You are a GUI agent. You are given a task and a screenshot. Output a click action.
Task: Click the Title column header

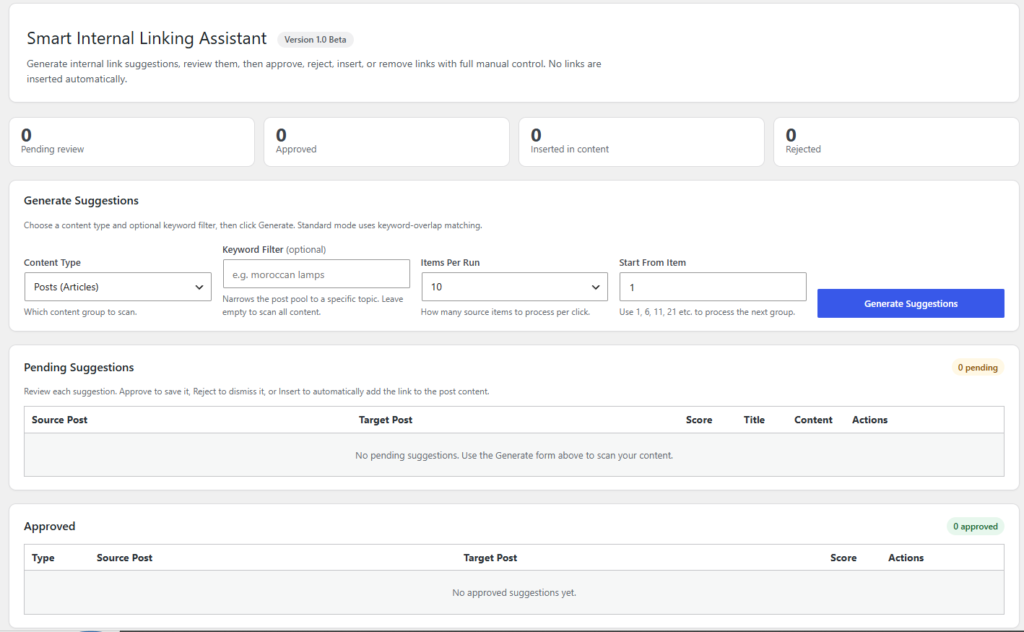754,420
